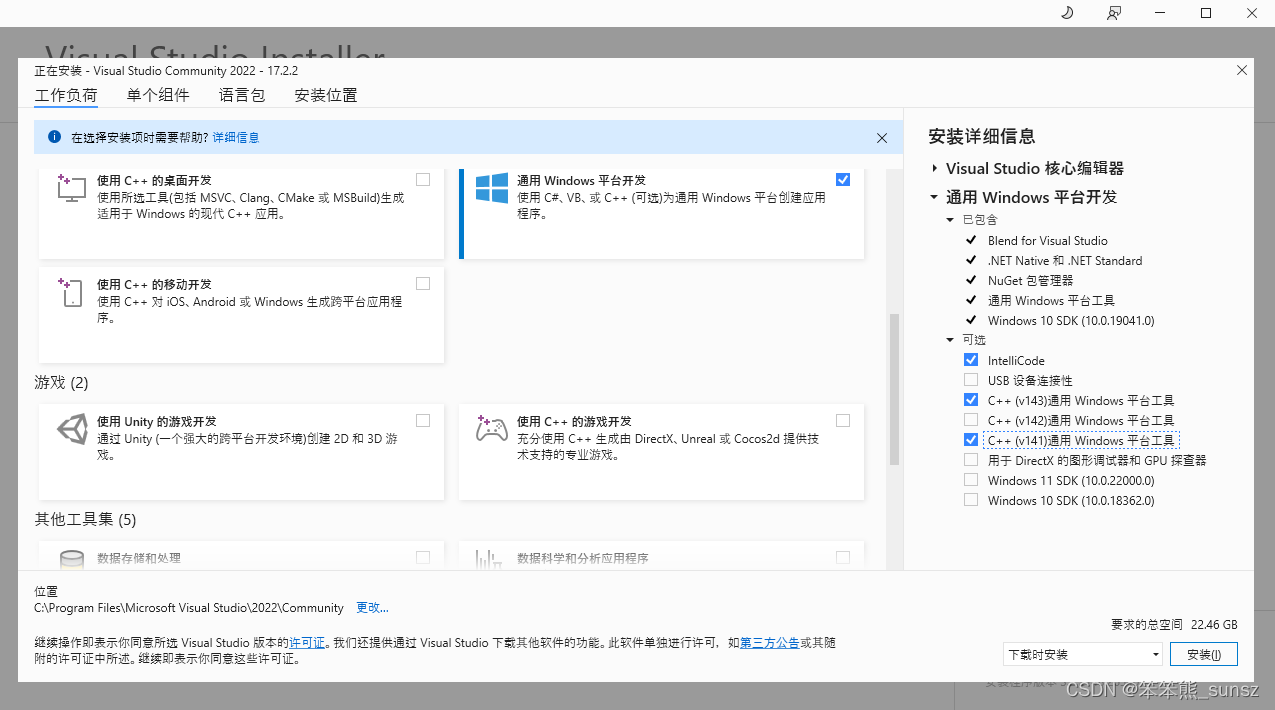Enable C++ (v142) 通用 Windows 平台工具
Viewport: 1275px width, 710px height.
[x=971, y=420]
